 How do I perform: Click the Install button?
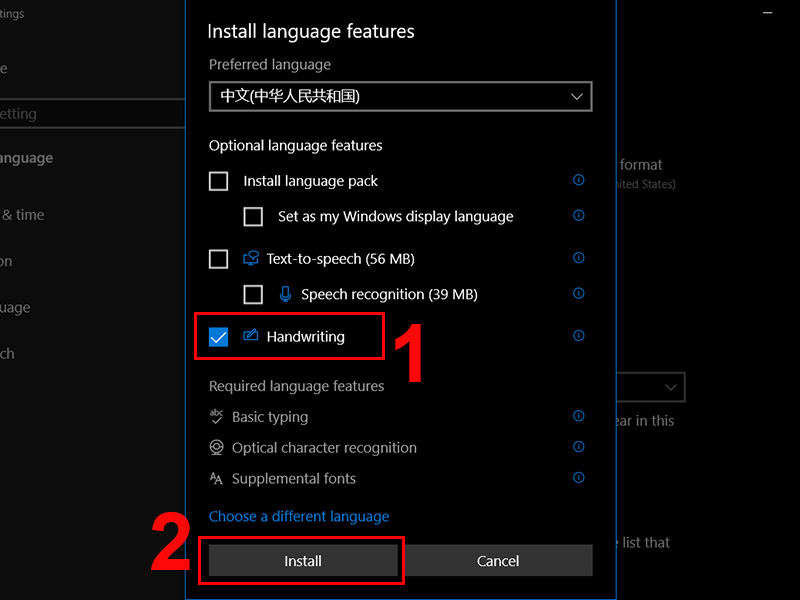click(303, 561)
